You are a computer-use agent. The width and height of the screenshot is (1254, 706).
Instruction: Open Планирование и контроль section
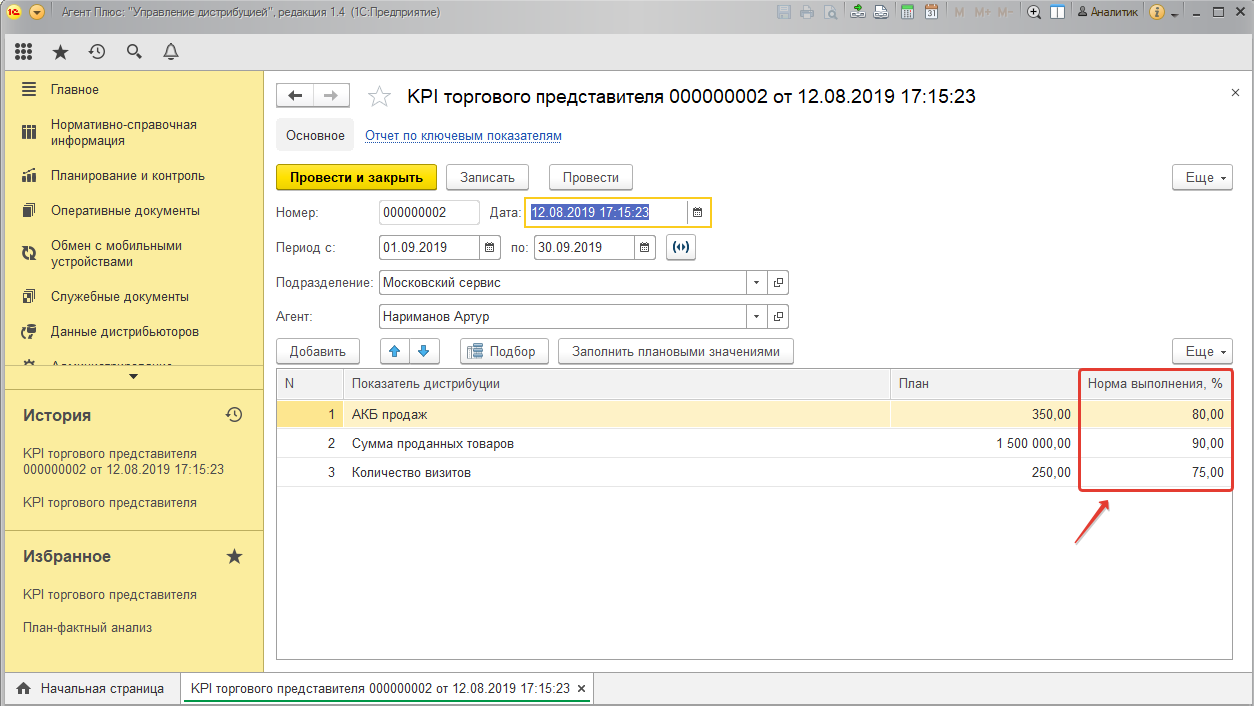coord(127,176)
